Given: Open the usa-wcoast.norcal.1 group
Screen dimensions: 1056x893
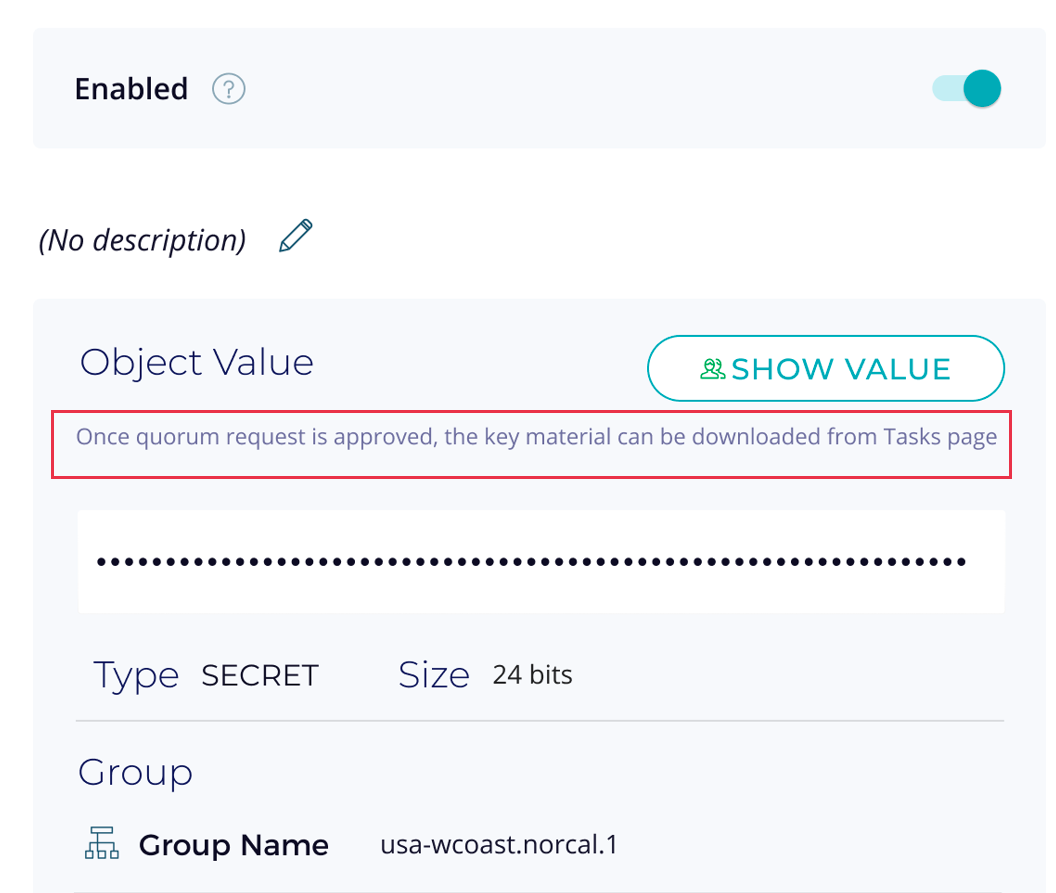Looking at the screenshot, I should click(499, 845).
